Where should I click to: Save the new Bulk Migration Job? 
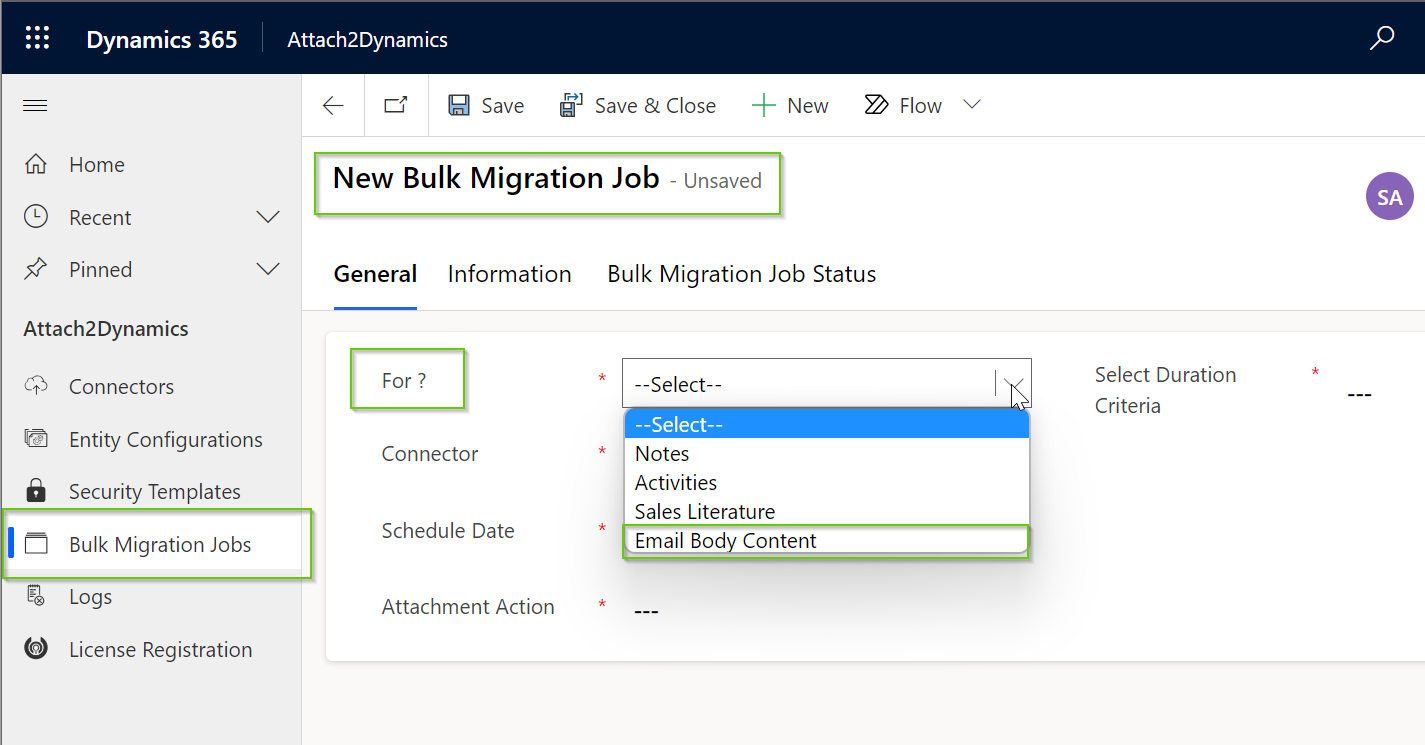[486, 104]
